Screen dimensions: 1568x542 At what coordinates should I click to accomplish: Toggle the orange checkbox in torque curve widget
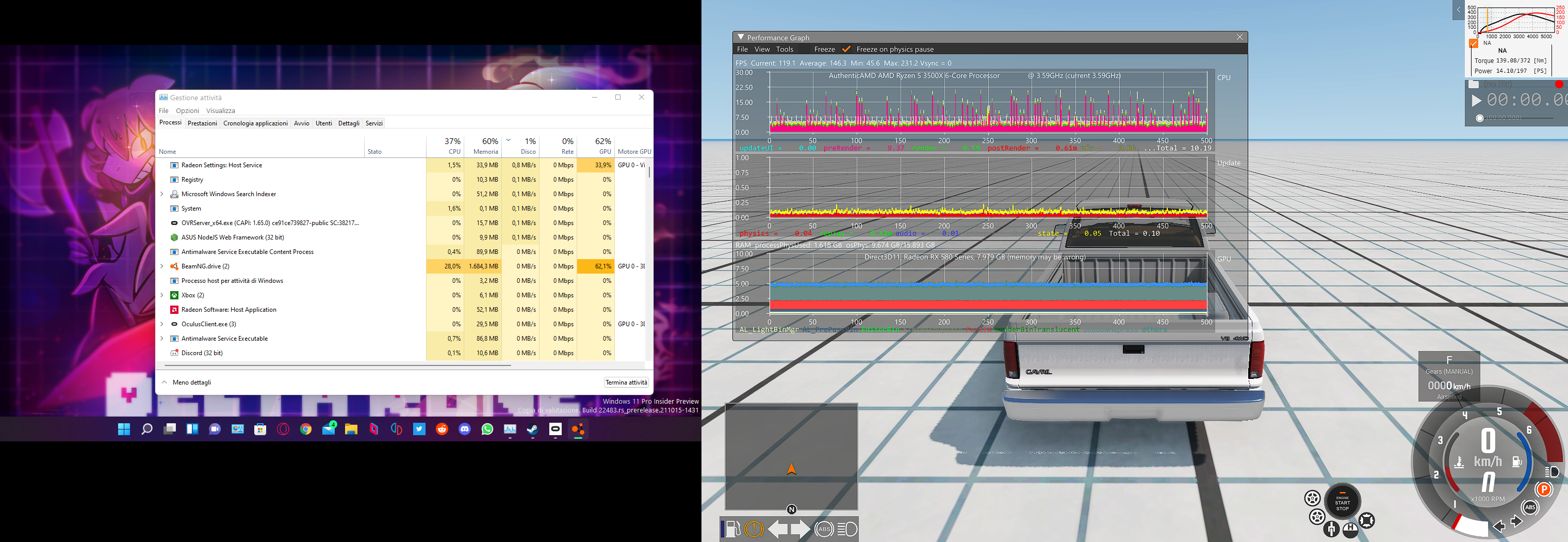[1473, 44]
